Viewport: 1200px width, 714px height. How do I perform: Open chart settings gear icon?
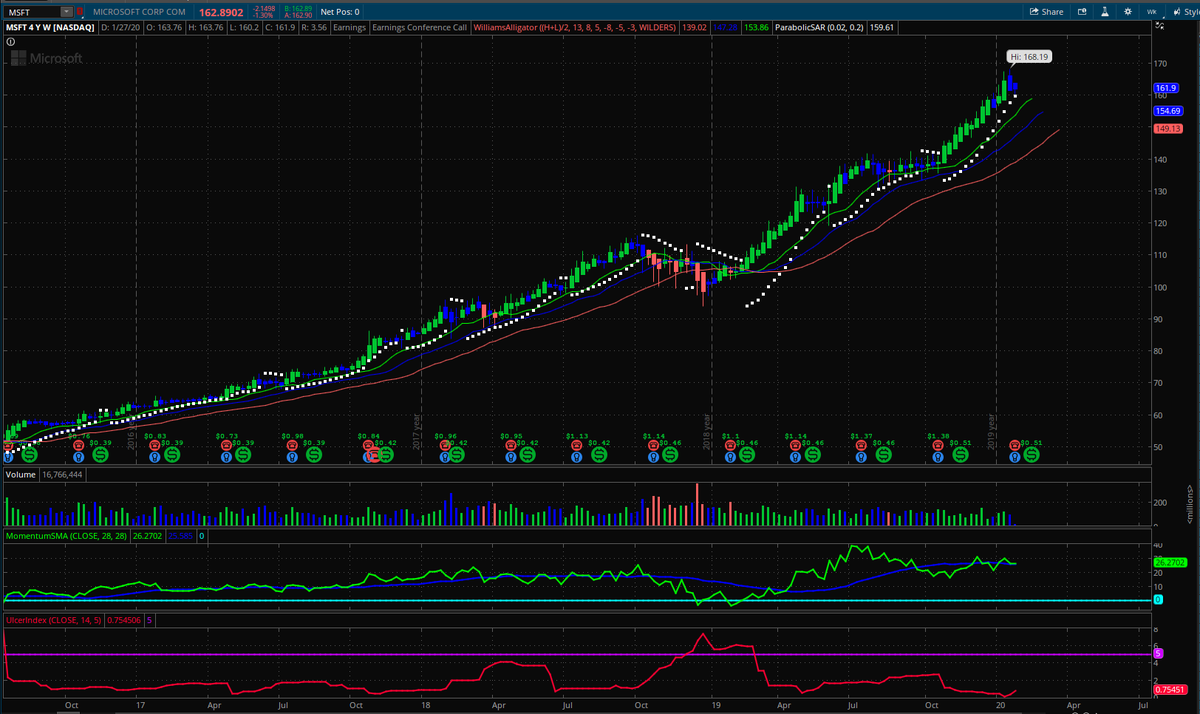(1127, 12)
